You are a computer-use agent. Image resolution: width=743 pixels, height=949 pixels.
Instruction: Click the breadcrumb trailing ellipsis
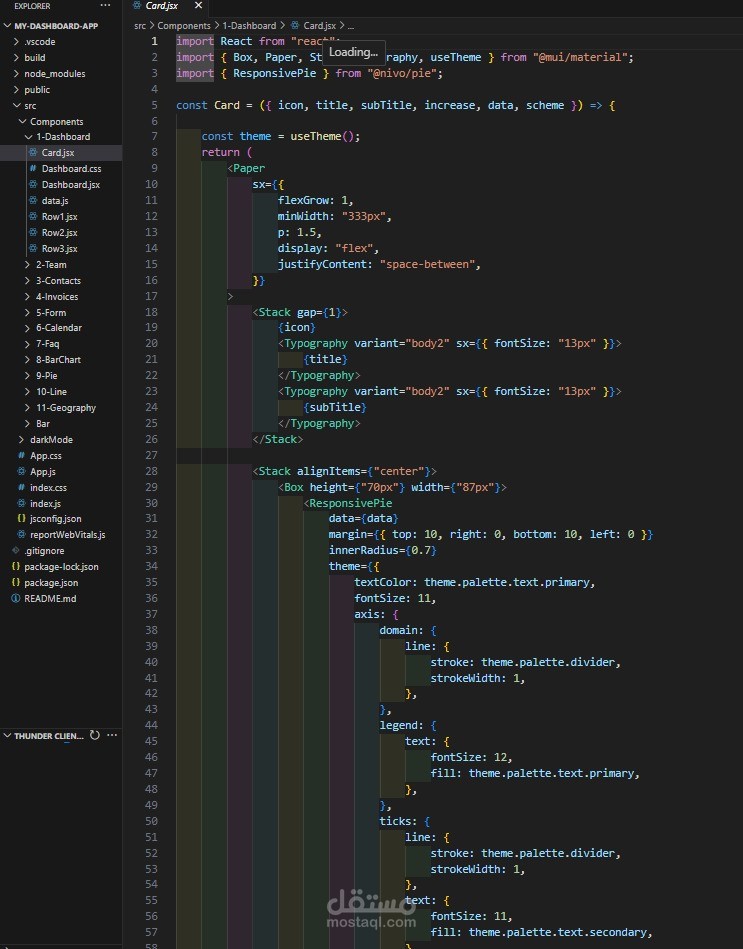point(351,26)
